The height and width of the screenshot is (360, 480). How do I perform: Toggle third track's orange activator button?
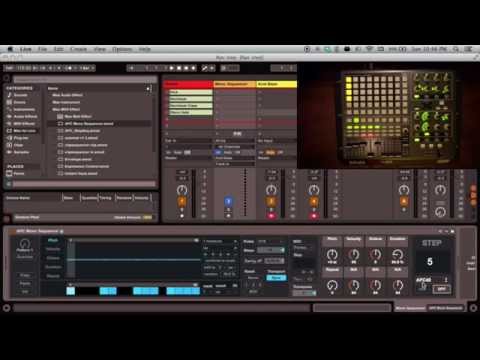click(271, 201)
